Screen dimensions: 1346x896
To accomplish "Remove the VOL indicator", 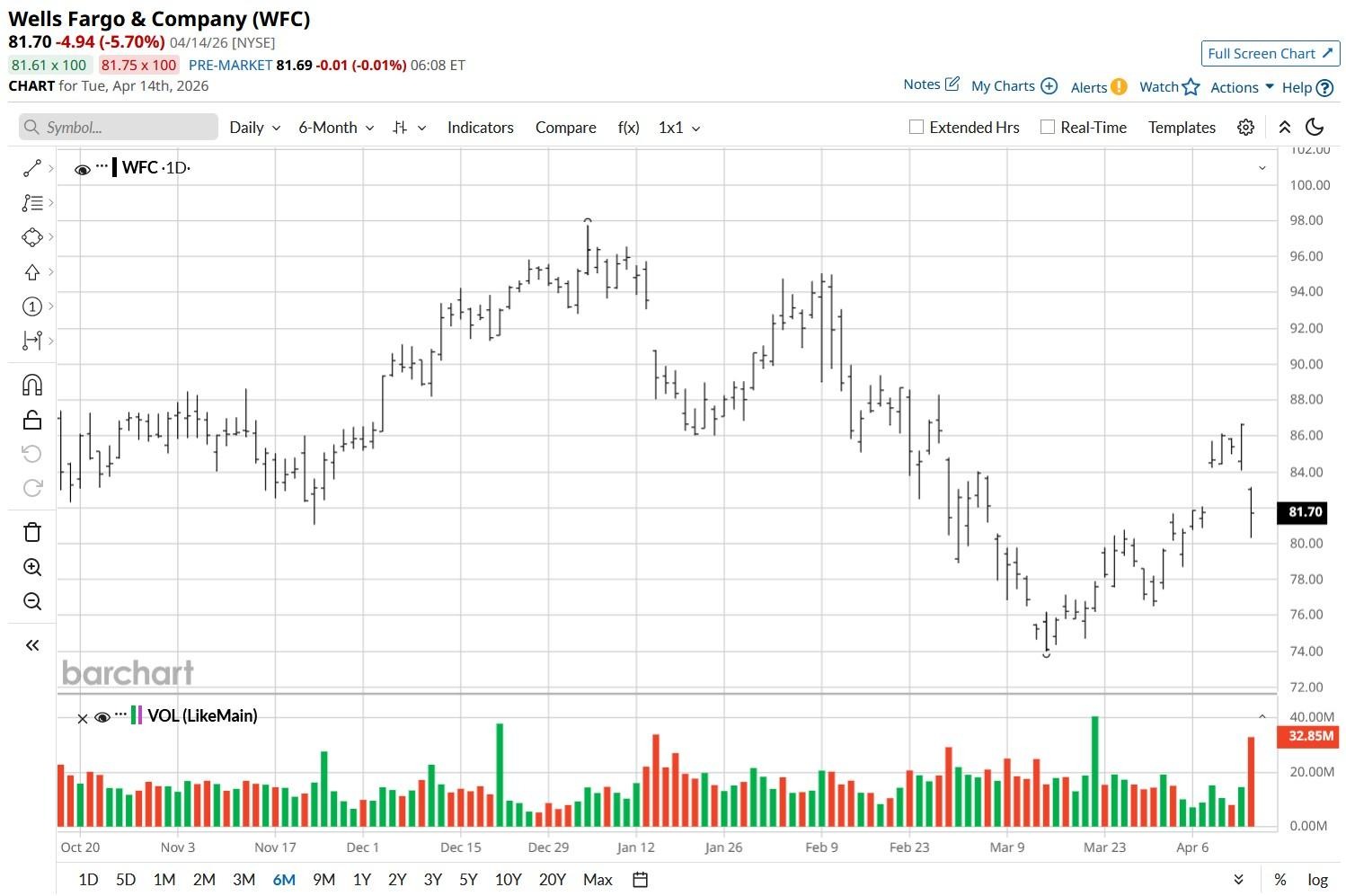I will click(x=83, y=719).
